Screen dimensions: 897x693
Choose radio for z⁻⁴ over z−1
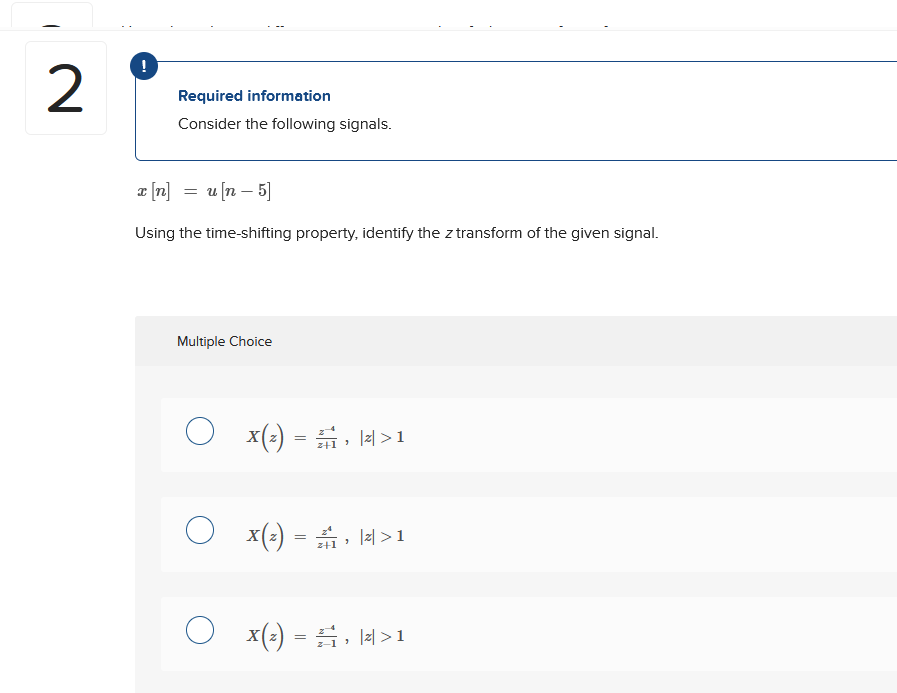click(x=200, y=630)
